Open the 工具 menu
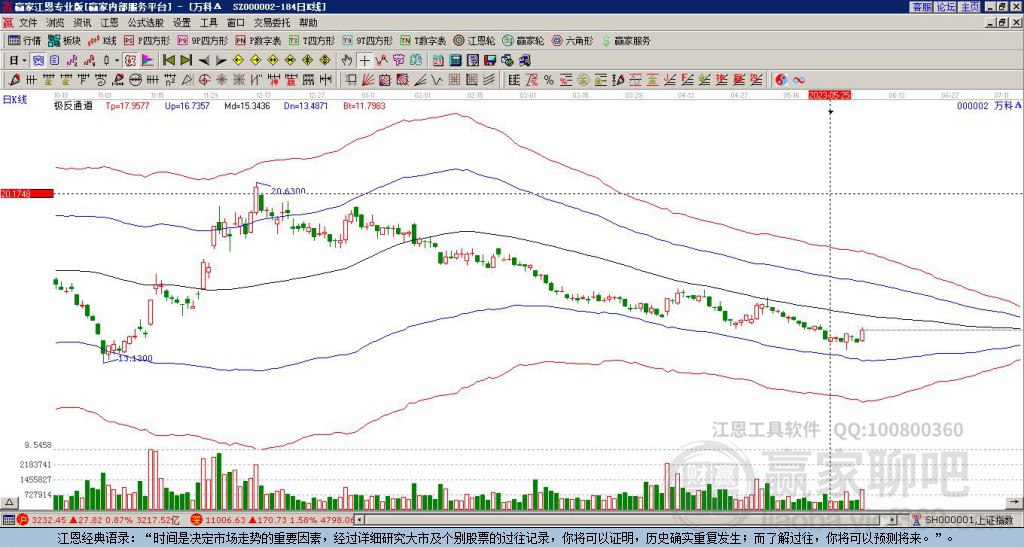This screenshot has height=548, width=1024. pos(209,23)
